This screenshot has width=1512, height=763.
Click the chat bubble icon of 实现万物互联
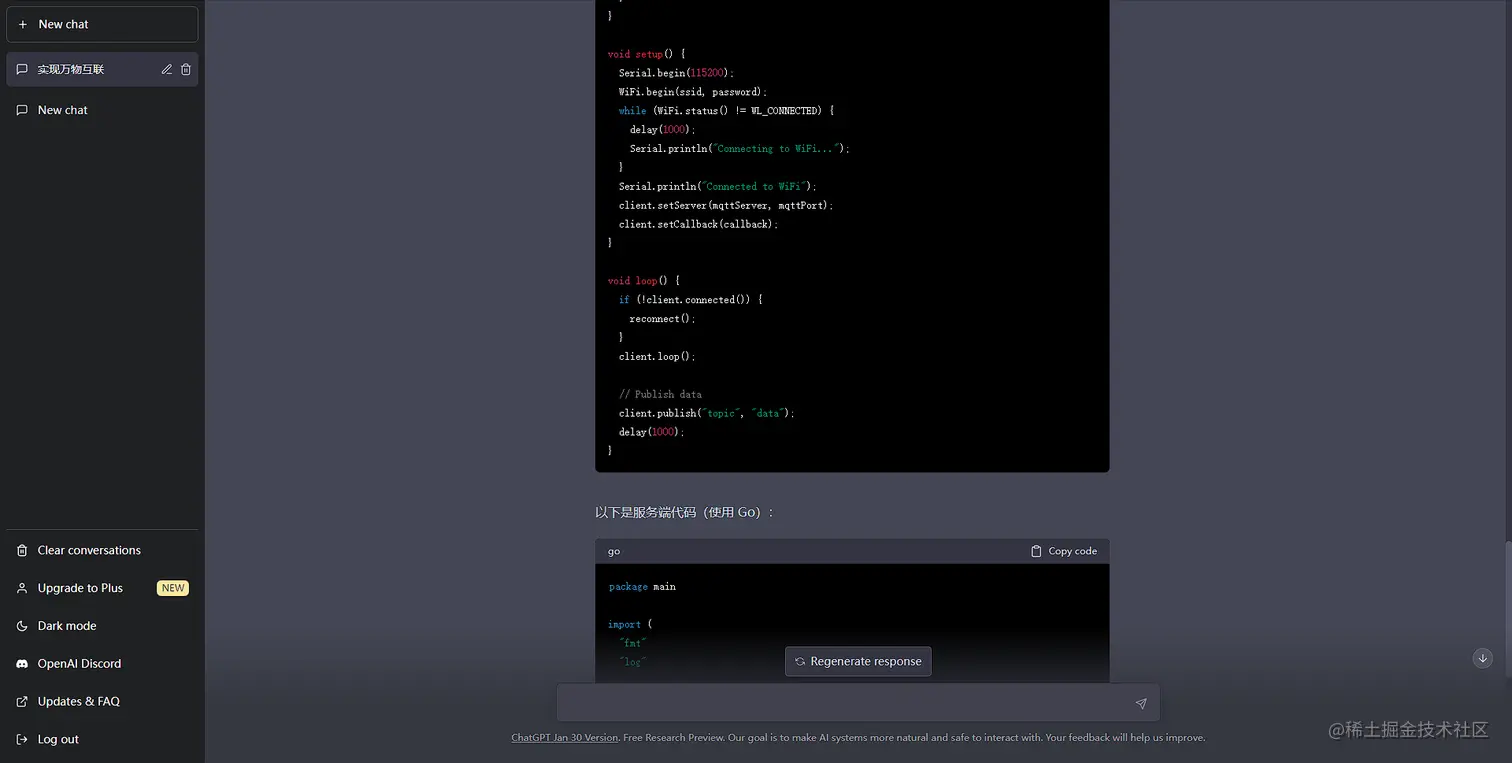22,69
